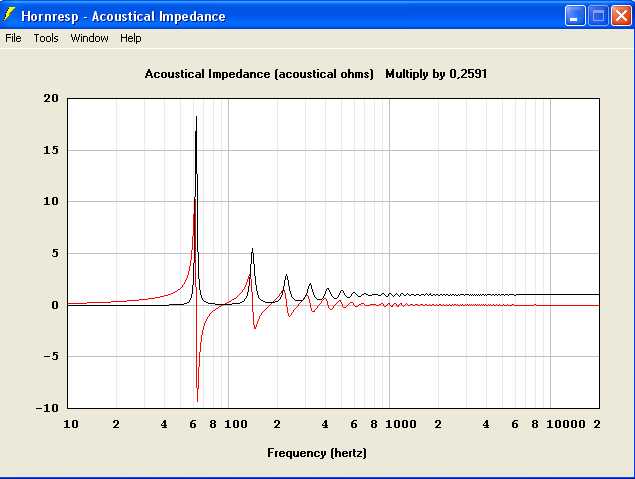Open the File menu

[x=13, y=38]
